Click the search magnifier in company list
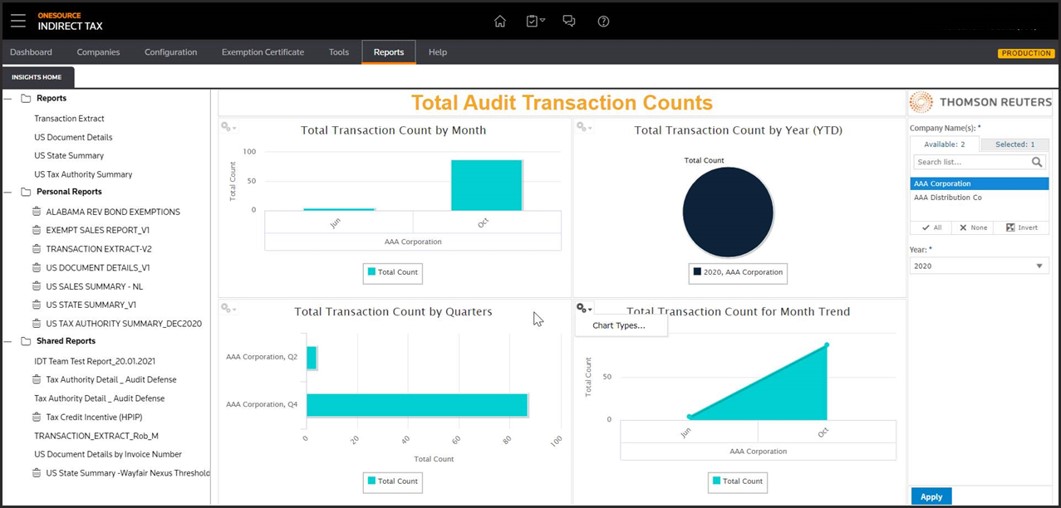The image size is (1061, 508). click(1037, 162)
